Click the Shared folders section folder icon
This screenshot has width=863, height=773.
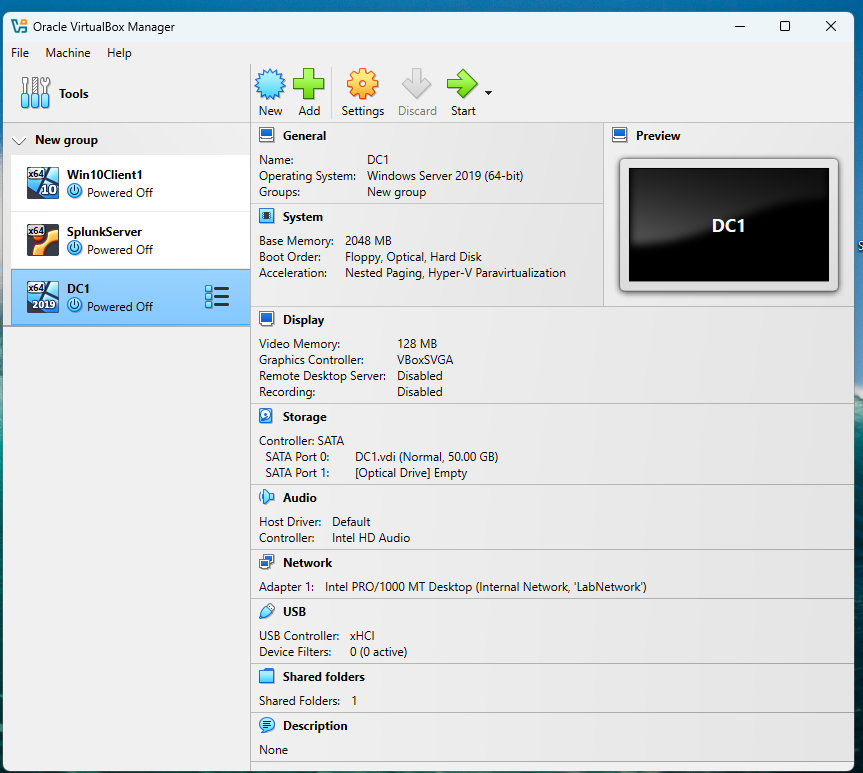point(267,676)
